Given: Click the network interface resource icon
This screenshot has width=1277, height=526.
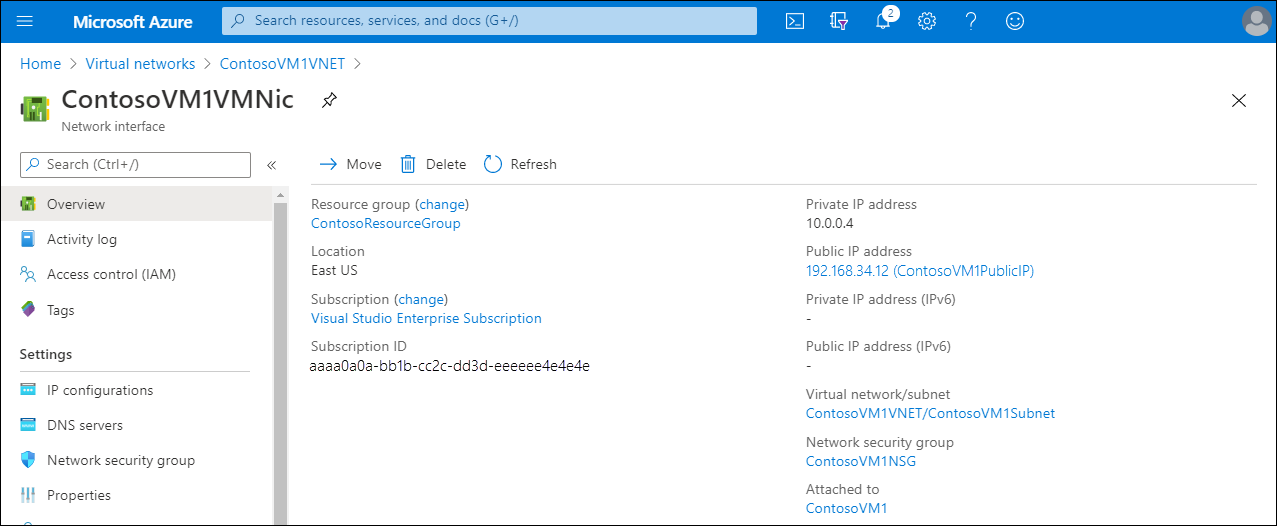Looking at the screenshot, I should pyautogui.click(x=36, y=108).
